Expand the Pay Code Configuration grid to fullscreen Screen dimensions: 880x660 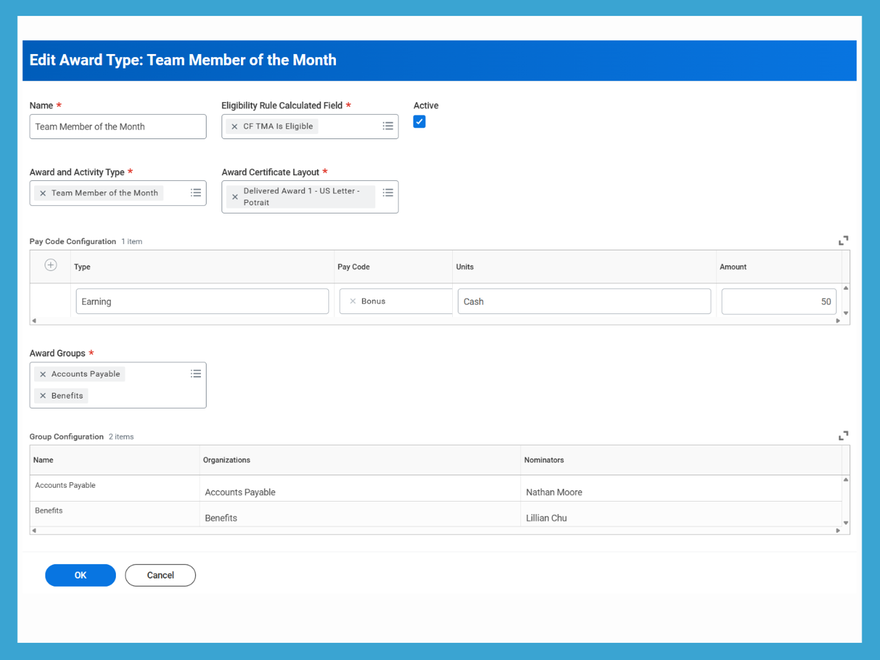(x=843, y=240)
